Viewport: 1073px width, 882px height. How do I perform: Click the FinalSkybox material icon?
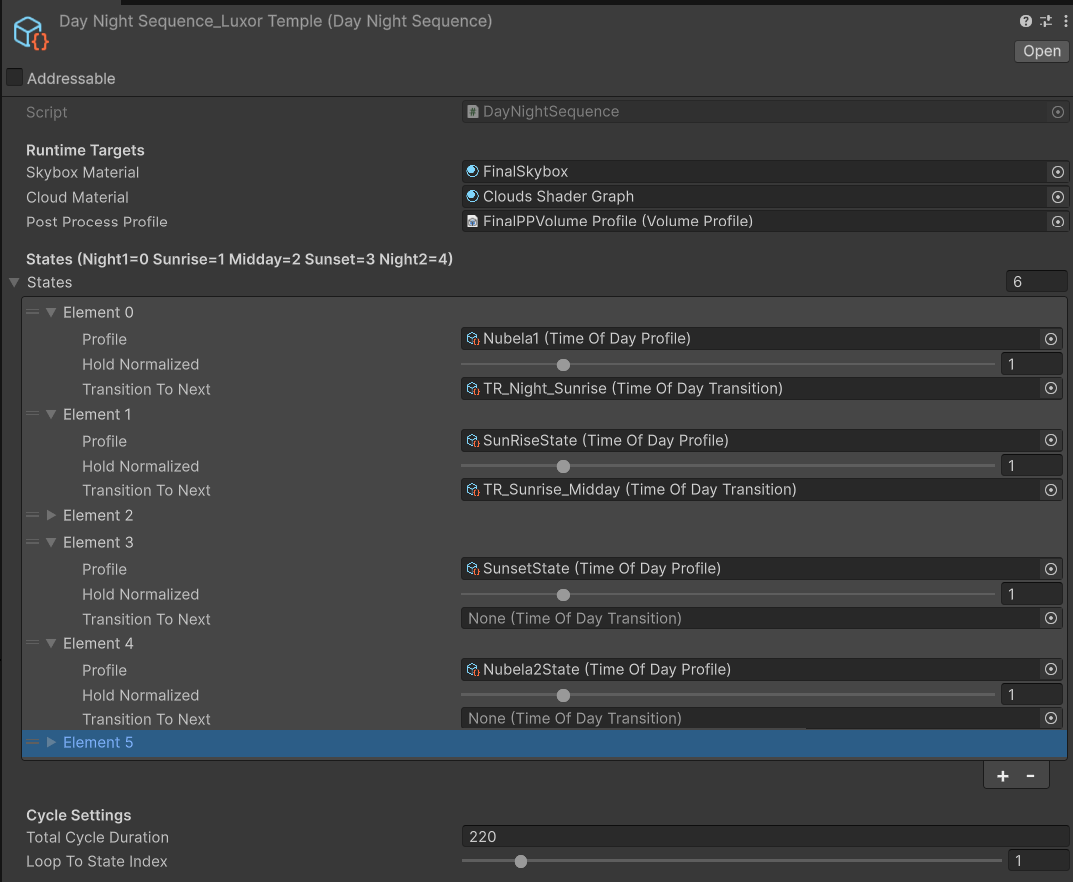472,171
